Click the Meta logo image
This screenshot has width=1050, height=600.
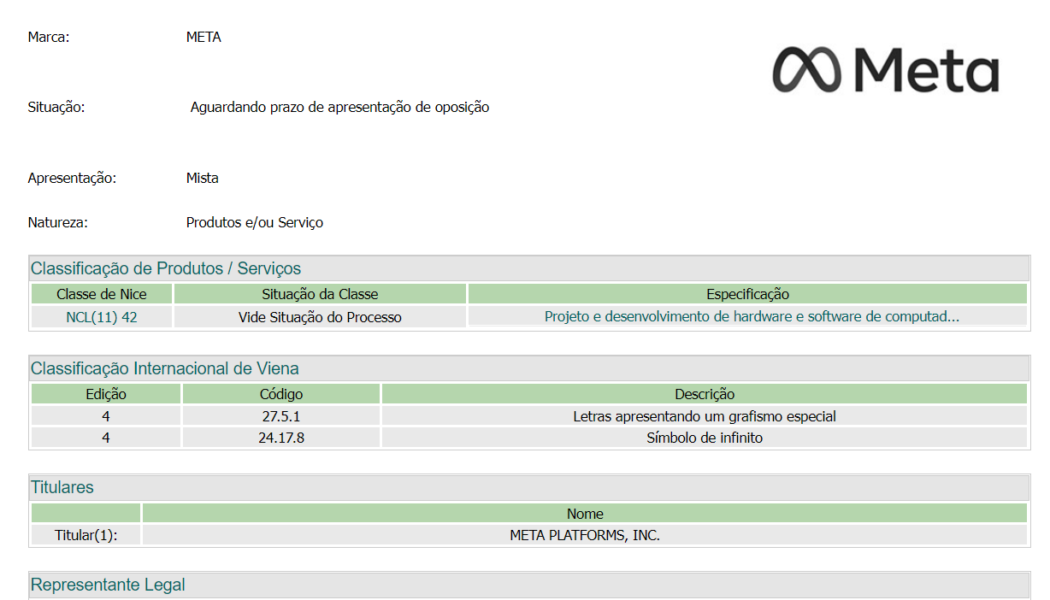click(885, 70)
